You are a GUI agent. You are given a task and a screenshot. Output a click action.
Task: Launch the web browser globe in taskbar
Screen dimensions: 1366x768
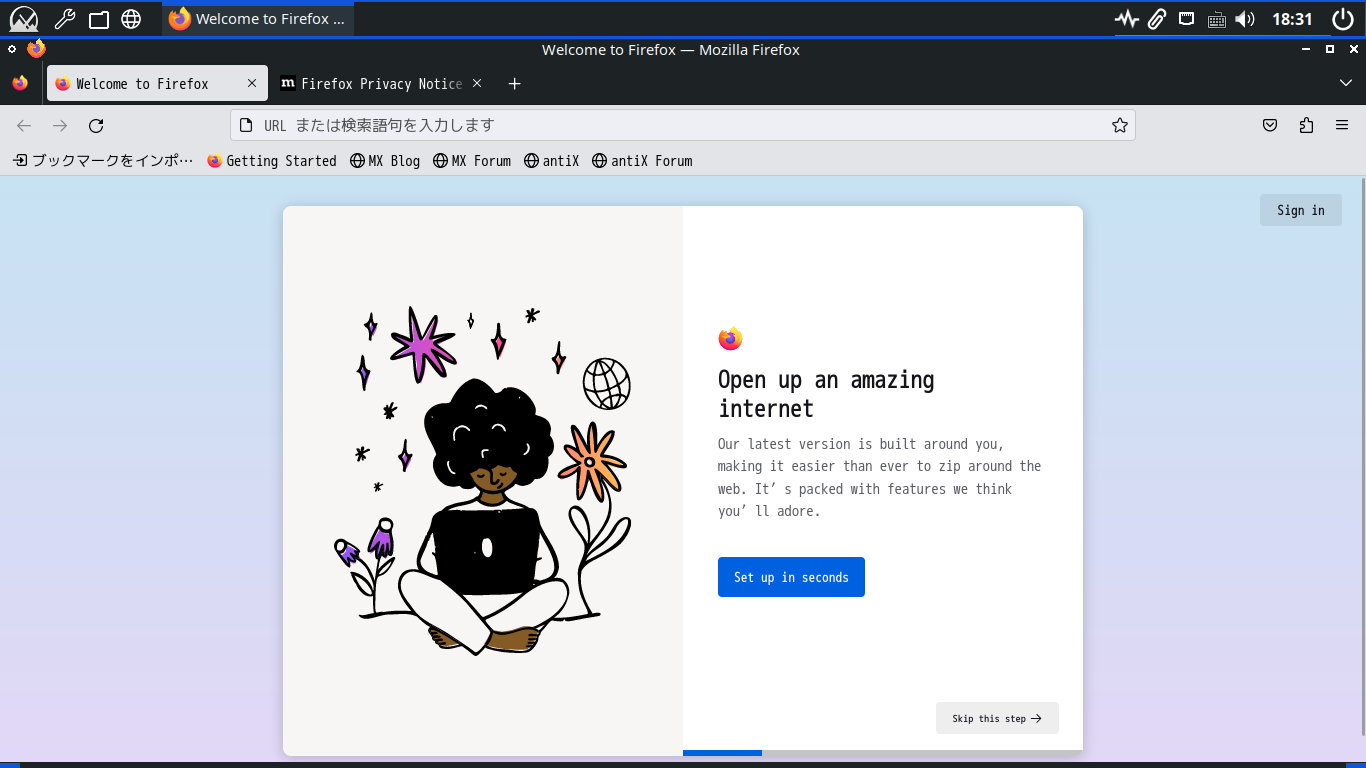[131, 19]
